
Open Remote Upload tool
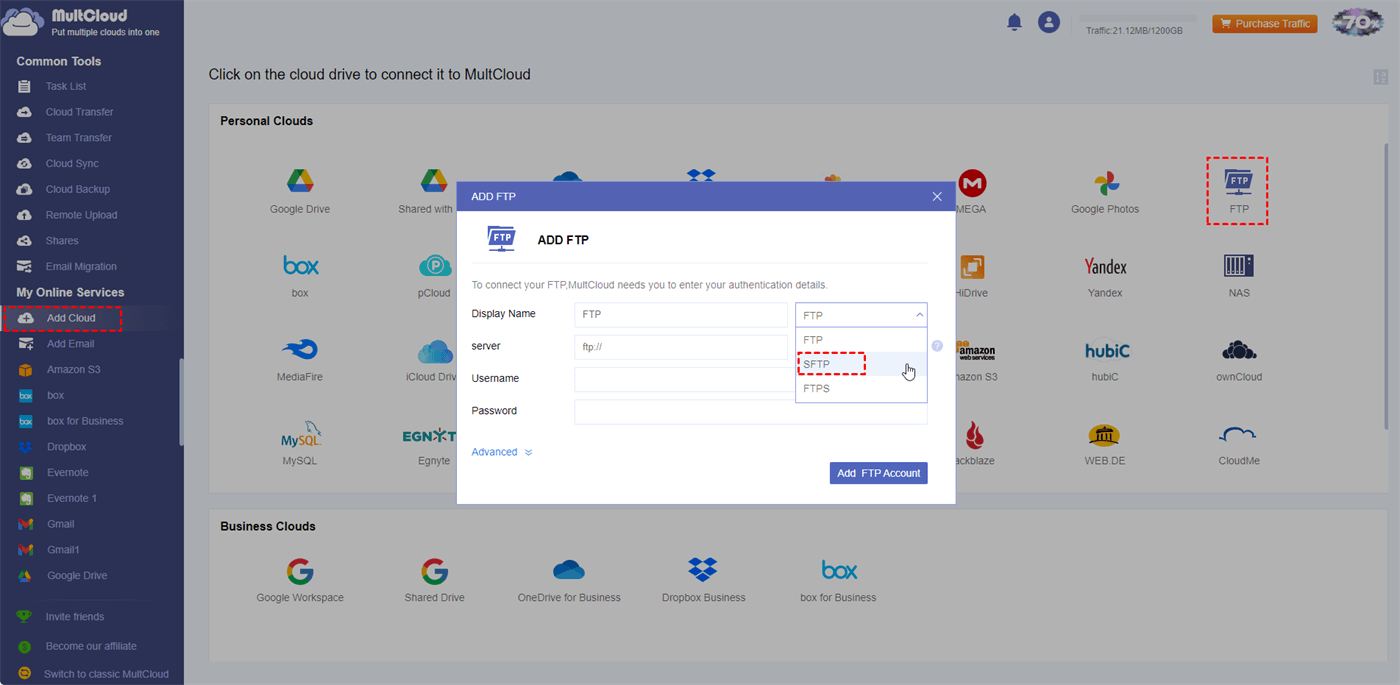[x=81, y=215]
